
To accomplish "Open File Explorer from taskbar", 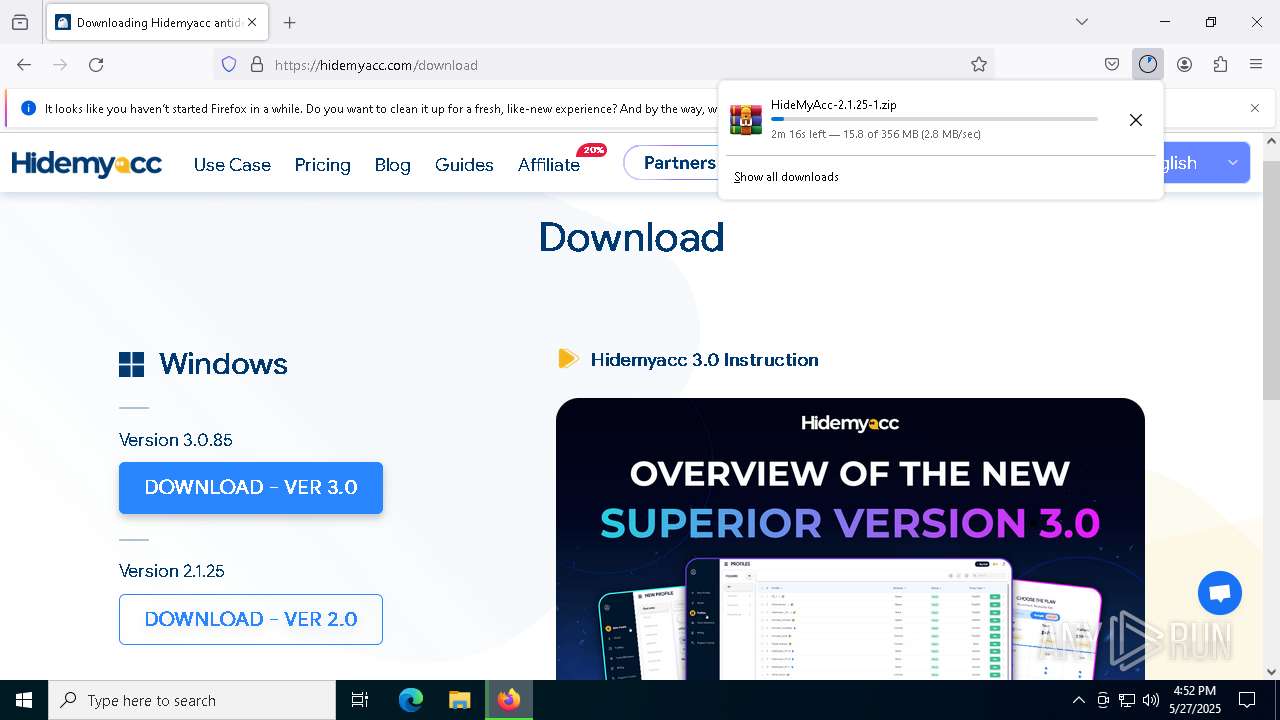I will point(459,700).
